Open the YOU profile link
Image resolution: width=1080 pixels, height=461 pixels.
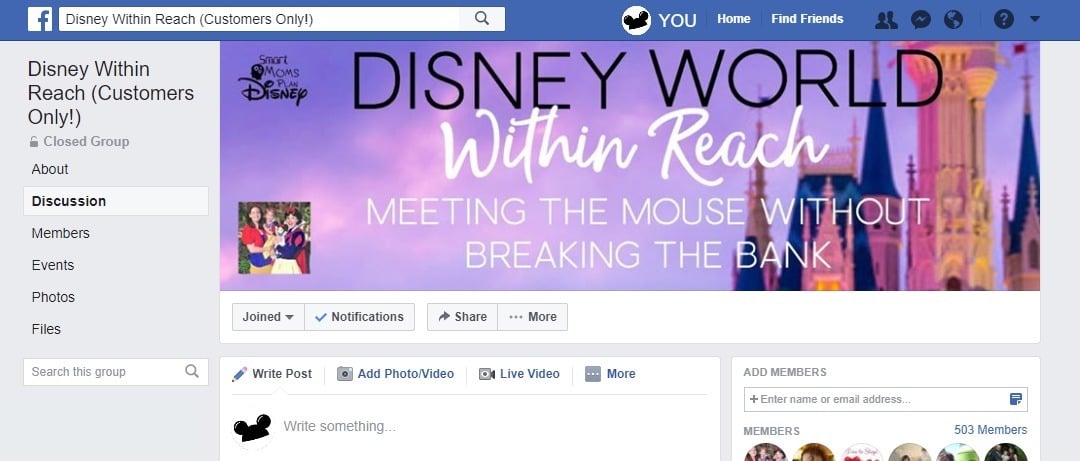677,21
